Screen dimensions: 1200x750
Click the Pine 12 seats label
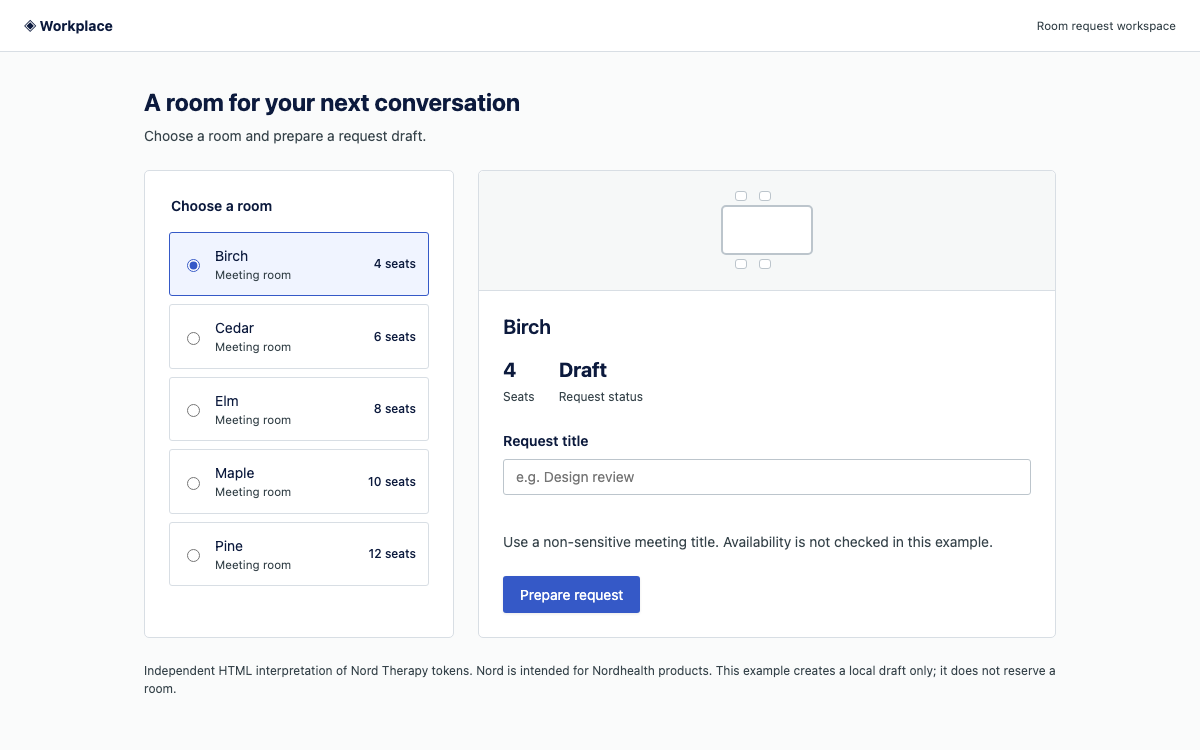392,554
